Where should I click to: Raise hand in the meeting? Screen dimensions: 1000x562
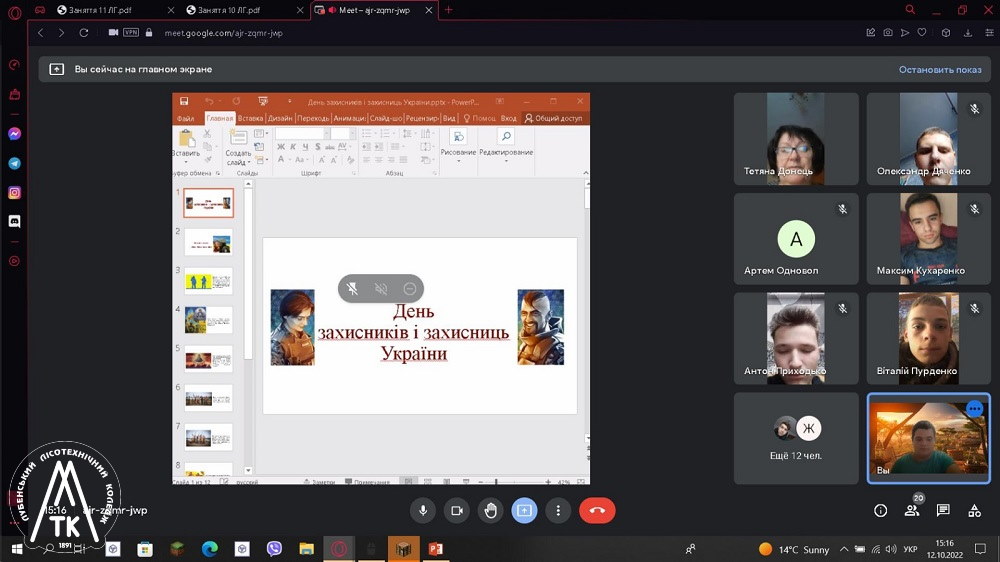coord(490,510)
